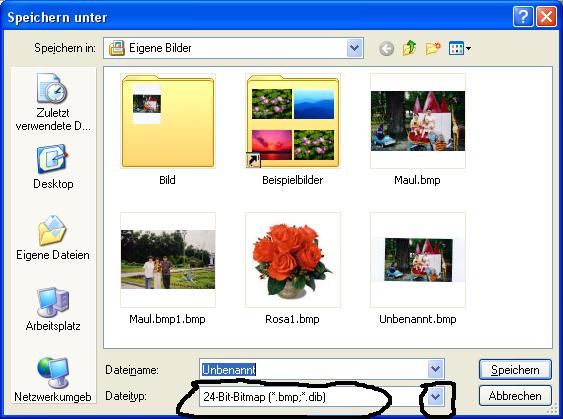Create a new folder icon
Screen dimensions: 563x419
pyautogui.click(x=433, y=48)
